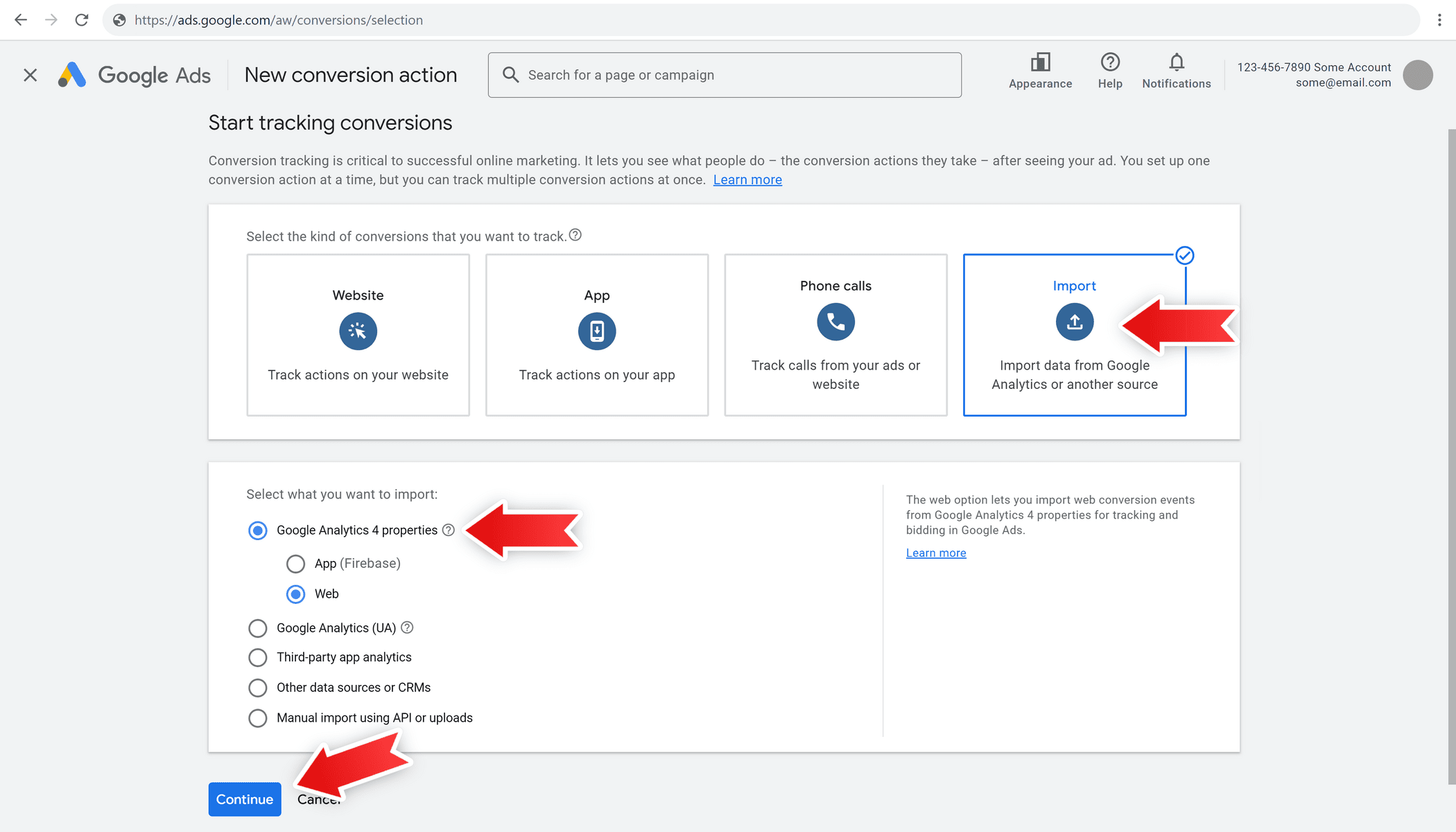Select the App tracking icon

point(596,331)
